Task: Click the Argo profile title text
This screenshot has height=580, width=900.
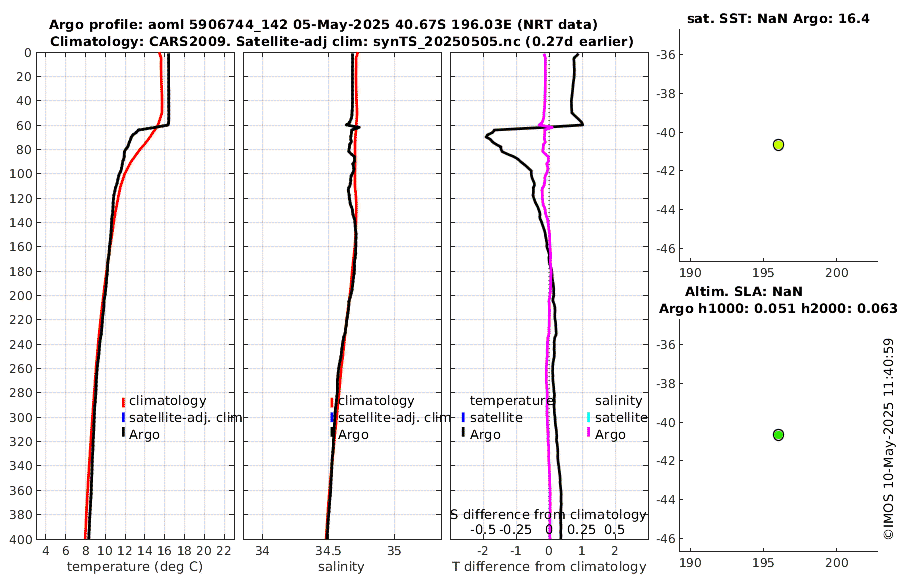Action: pos(323,25)
